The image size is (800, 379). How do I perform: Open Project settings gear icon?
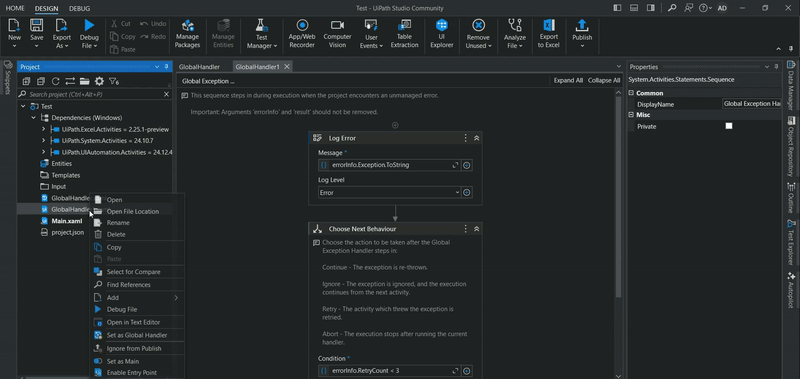point(99,81)
